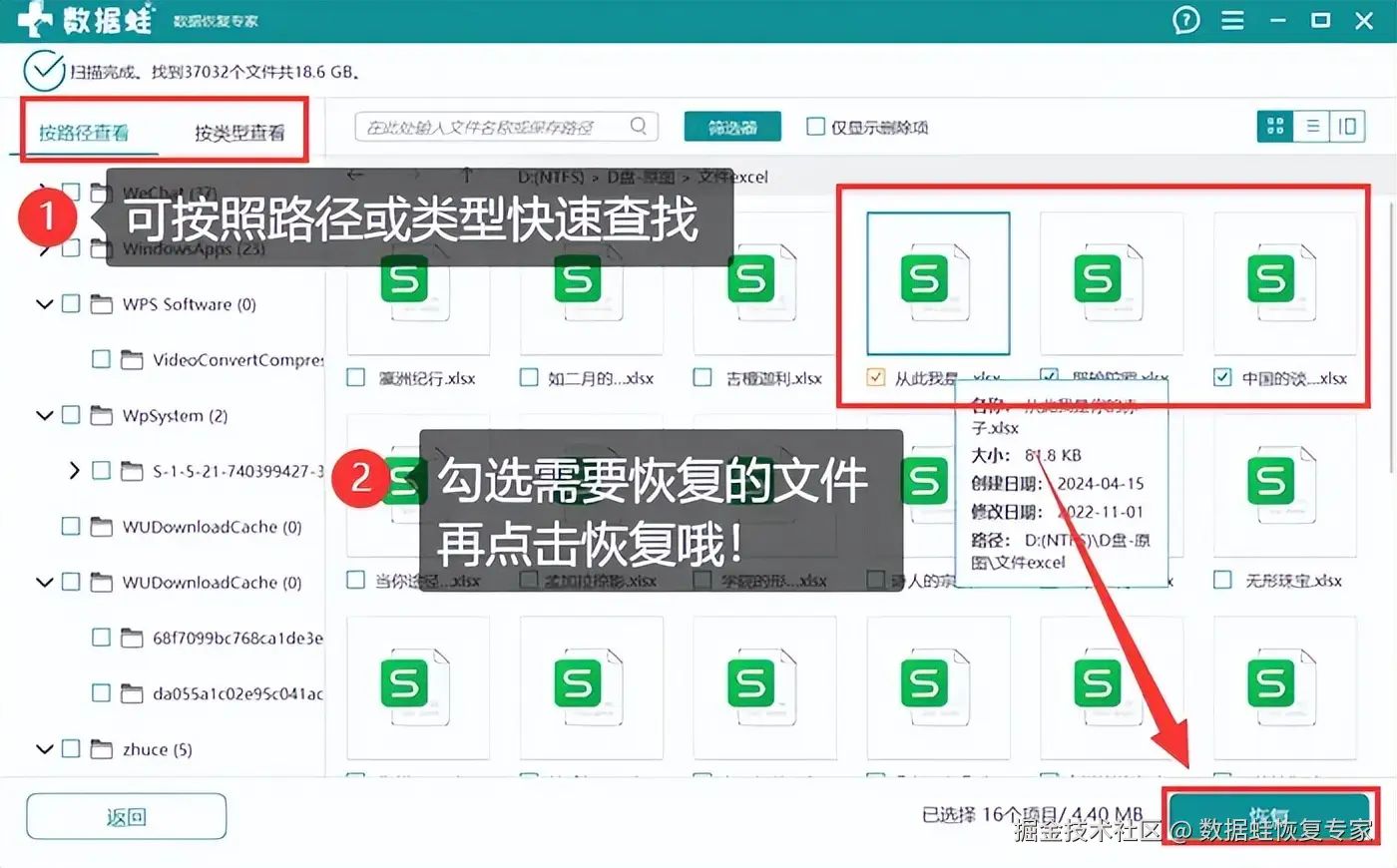Check the box for 瀛洲纪行.xlsx

pos(355,378)
